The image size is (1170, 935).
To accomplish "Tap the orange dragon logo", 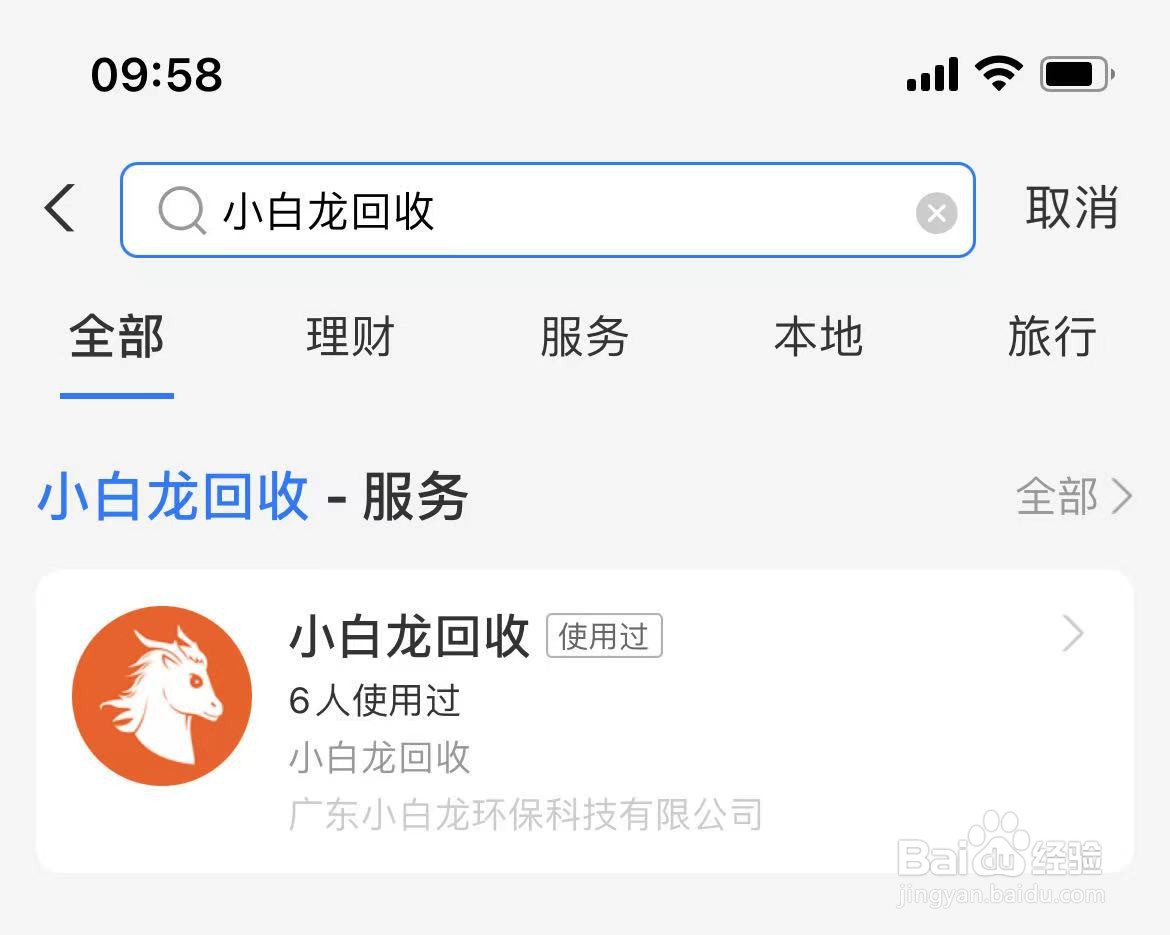I will (x=162, y=695).
